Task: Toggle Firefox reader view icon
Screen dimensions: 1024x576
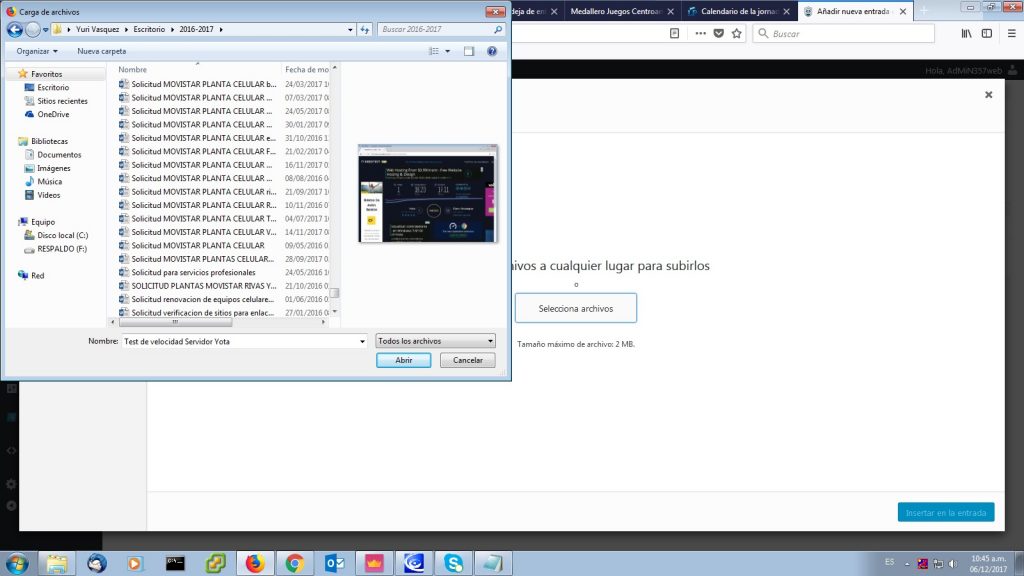Action: pyautogui.click(x=674, y=33)
